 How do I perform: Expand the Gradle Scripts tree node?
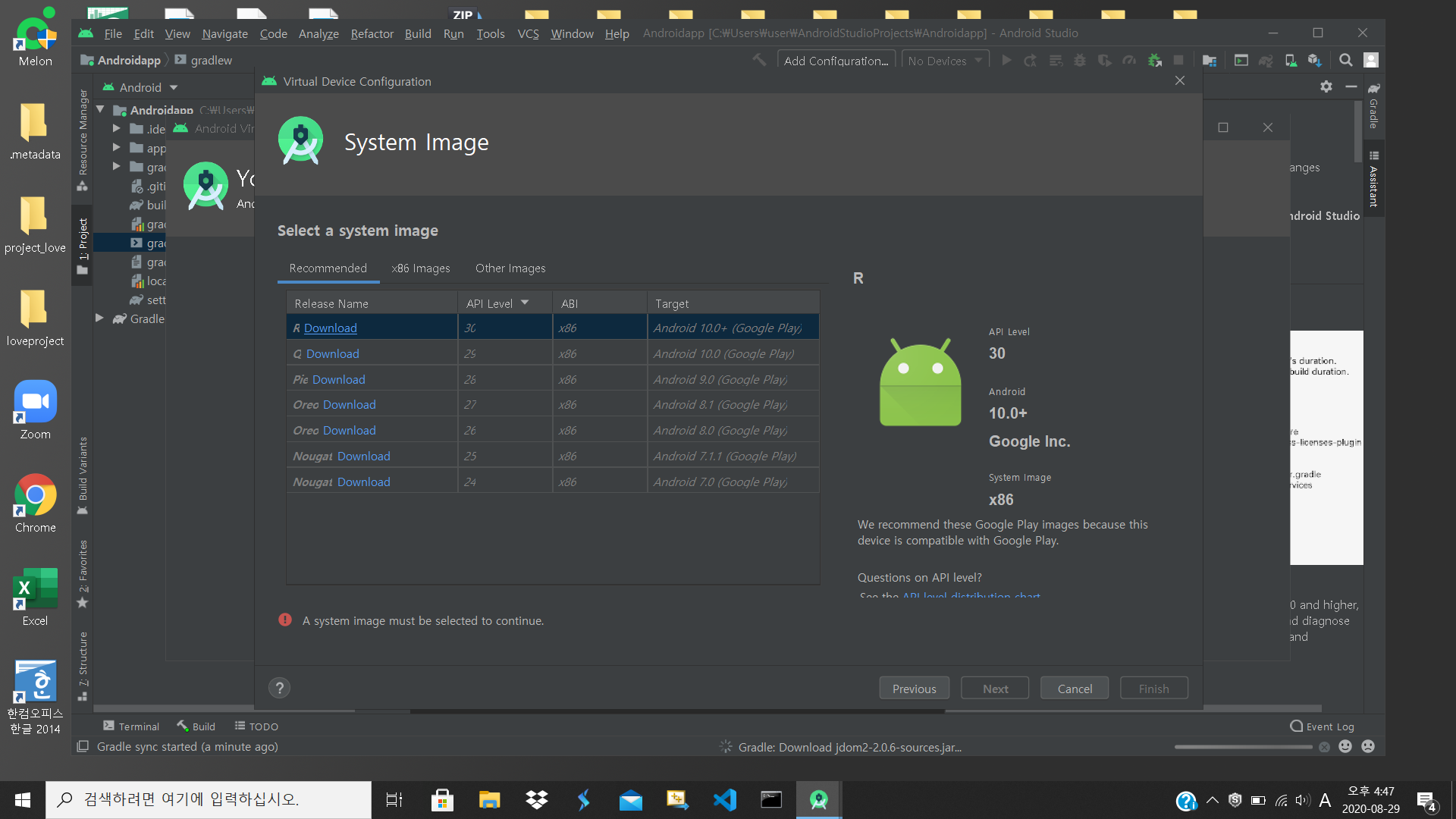click(x=99, y=318)
